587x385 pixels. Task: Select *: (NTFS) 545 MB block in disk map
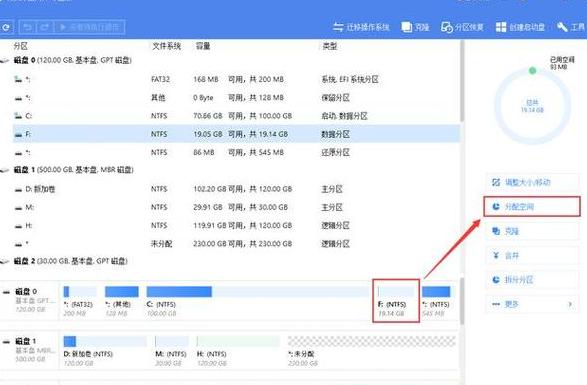pos(436,301)
